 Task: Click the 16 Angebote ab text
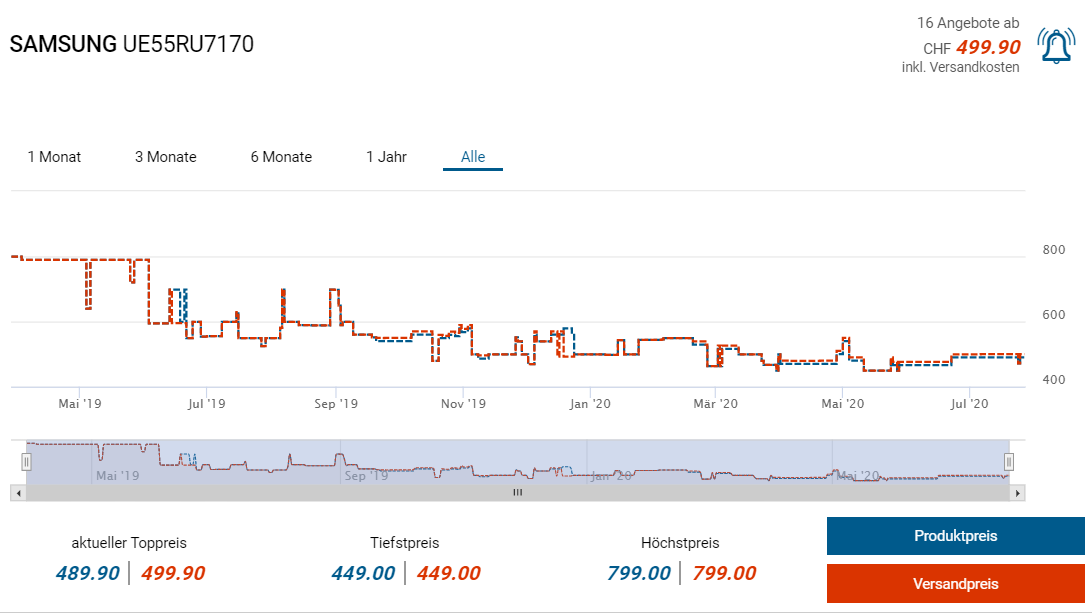[967, 22]
